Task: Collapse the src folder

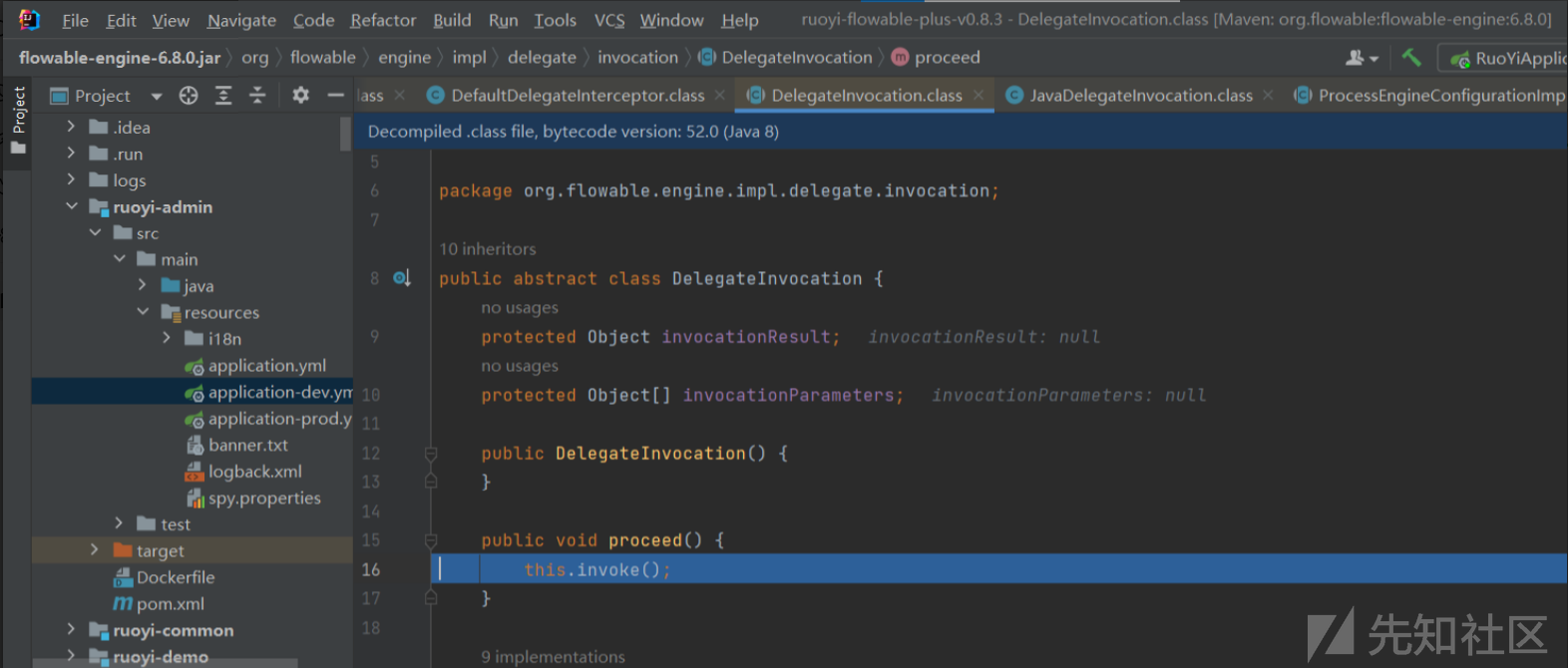Action: click(96, 232)
